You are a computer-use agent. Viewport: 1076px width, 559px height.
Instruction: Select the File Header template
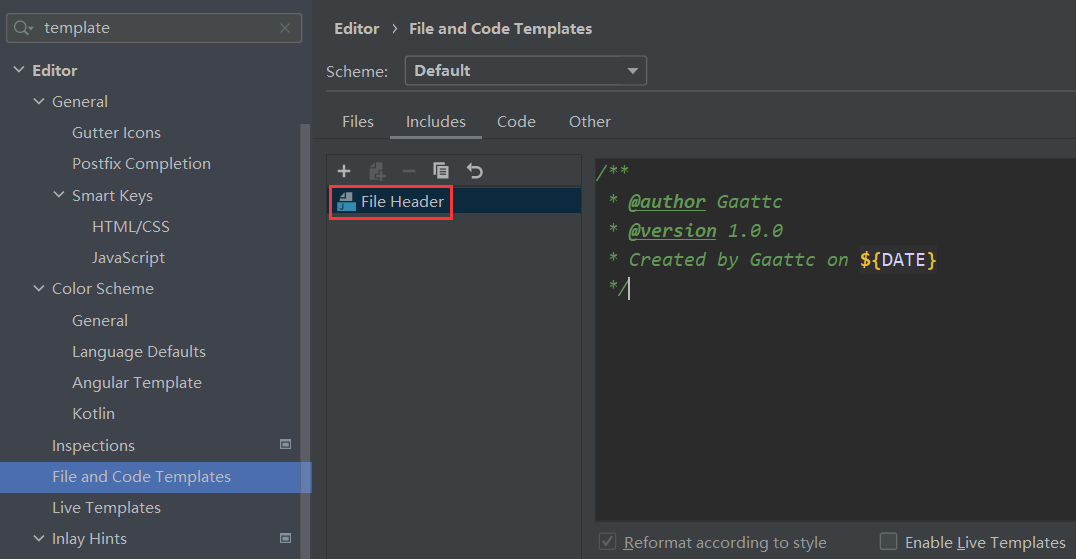402,202
